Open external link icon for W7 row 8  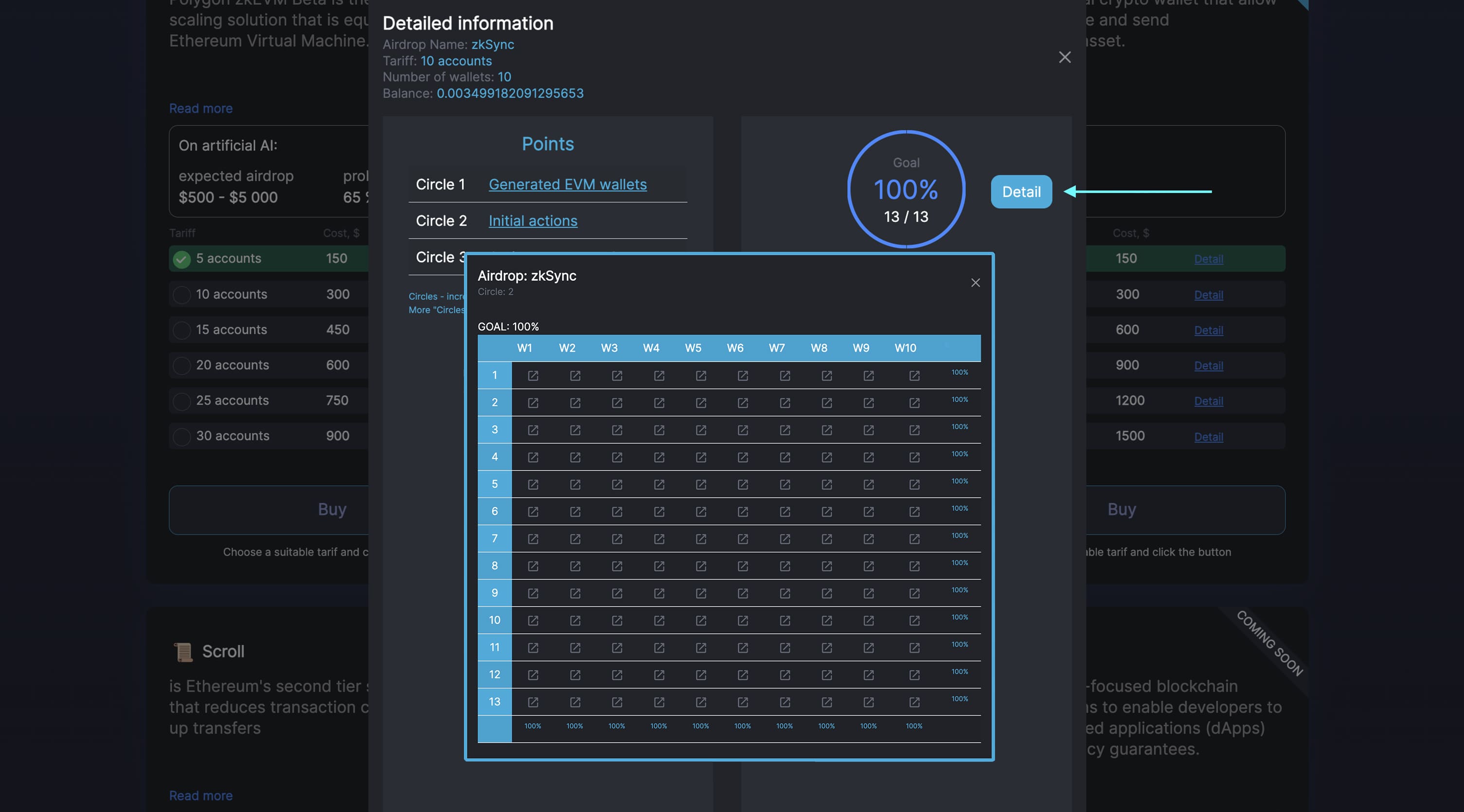pyautogui.click(x=784, y=566)
